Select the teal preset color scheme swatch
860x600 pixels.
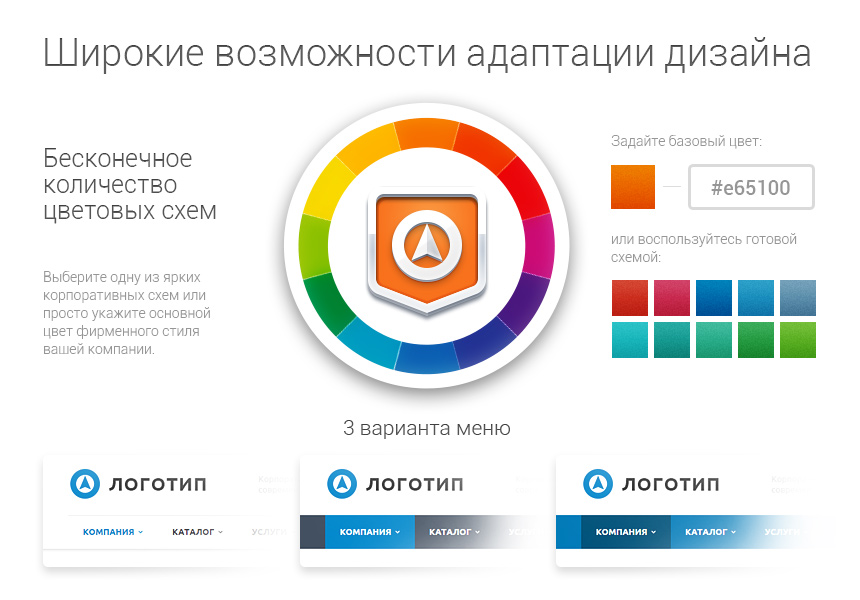tap(627, 340)
